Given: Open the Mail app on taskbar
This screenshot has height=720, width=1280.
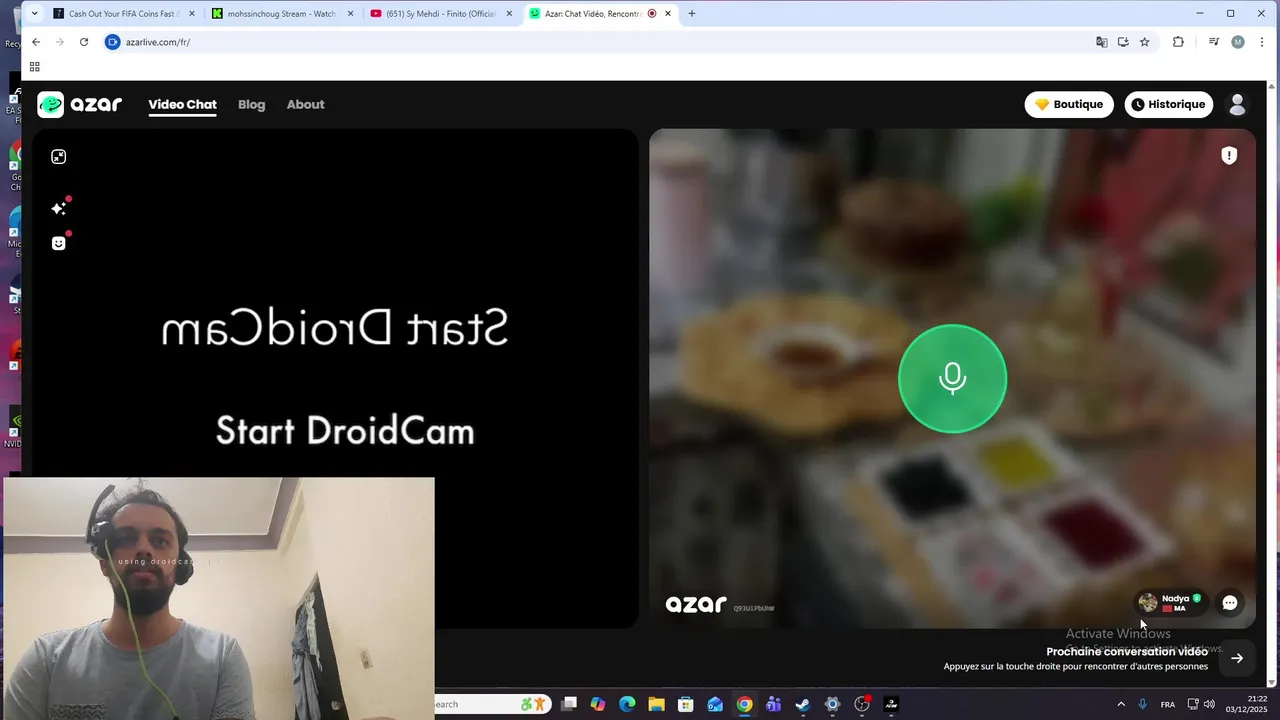Looking at the screenshot, I should click(715, 704).
